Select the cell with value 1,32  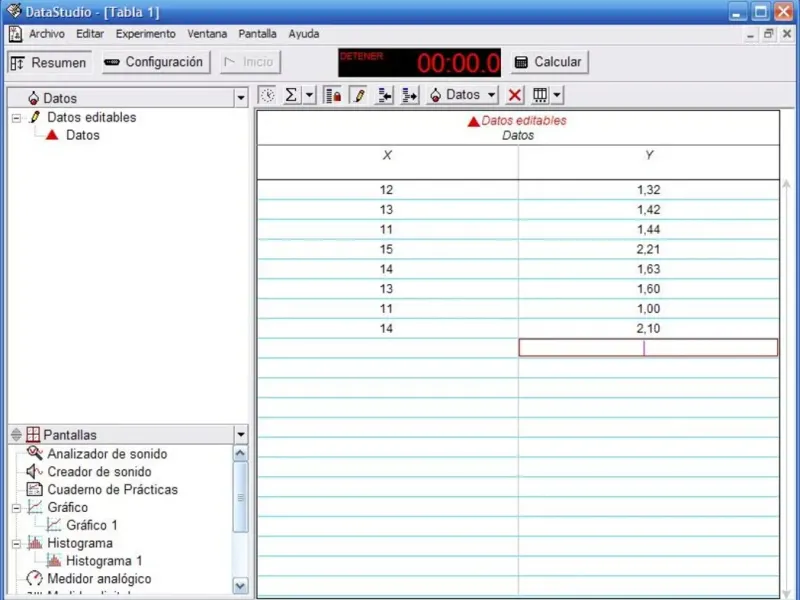click(x=648, y=190)
